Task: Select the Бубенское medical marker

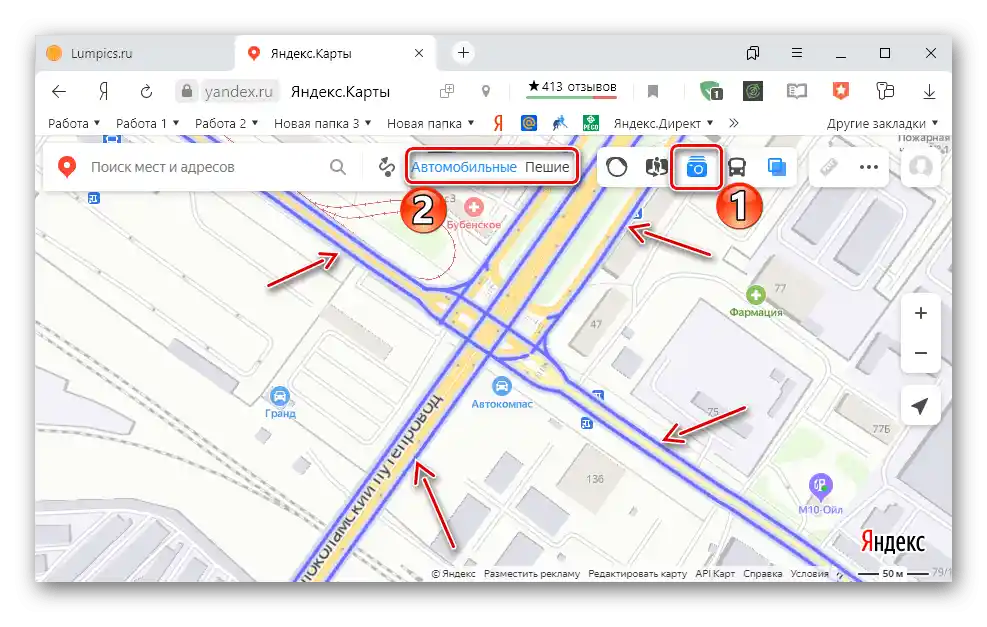Action: pos(473,207)
